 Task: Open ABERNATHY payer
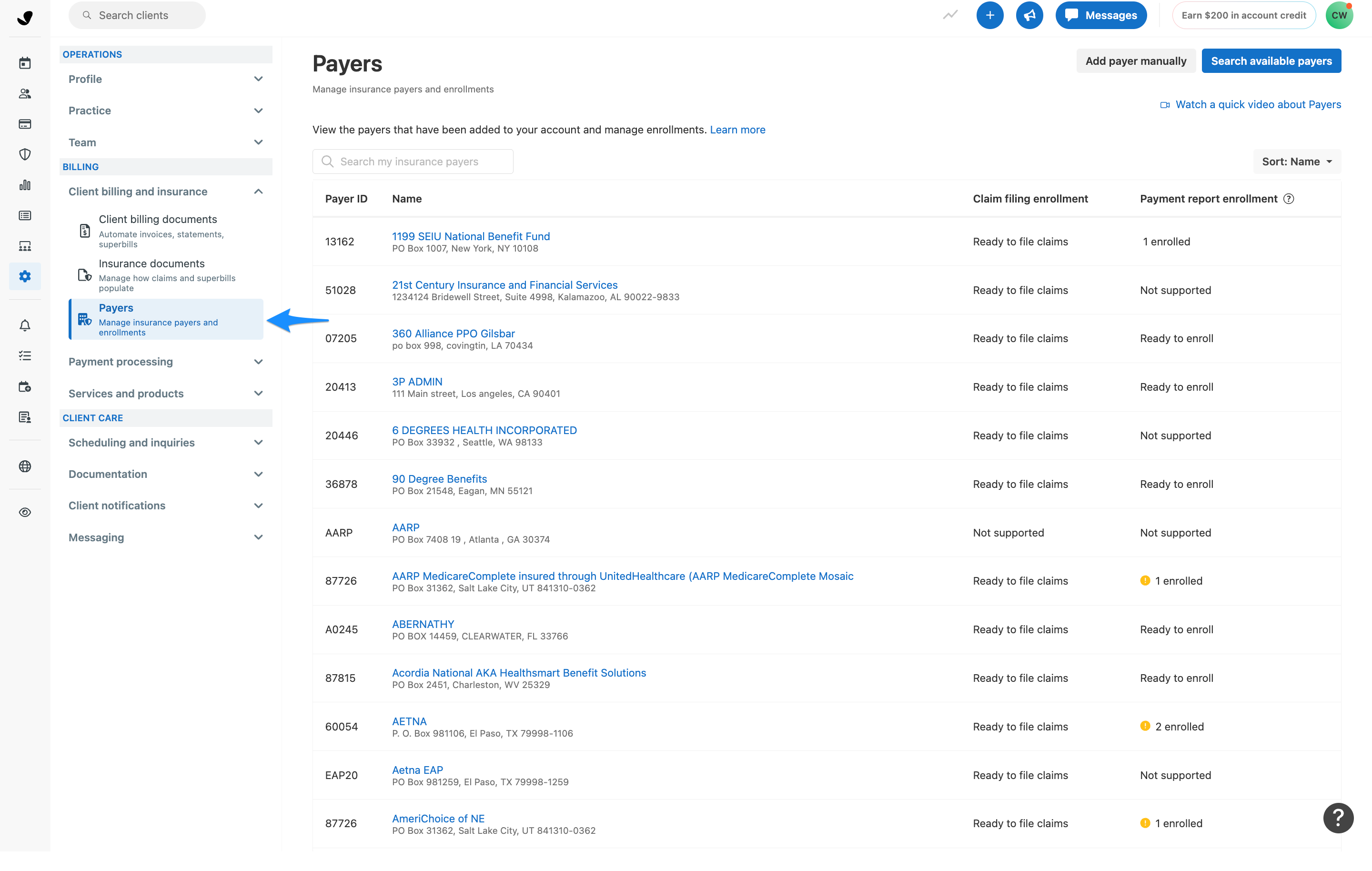point(423,624)
